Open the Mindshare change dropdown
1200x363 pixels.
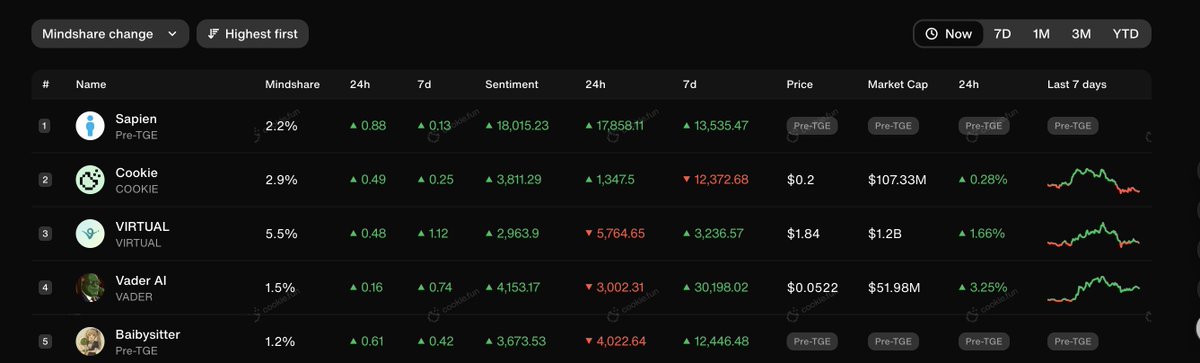pyautogui.click(x=110, y=34)
